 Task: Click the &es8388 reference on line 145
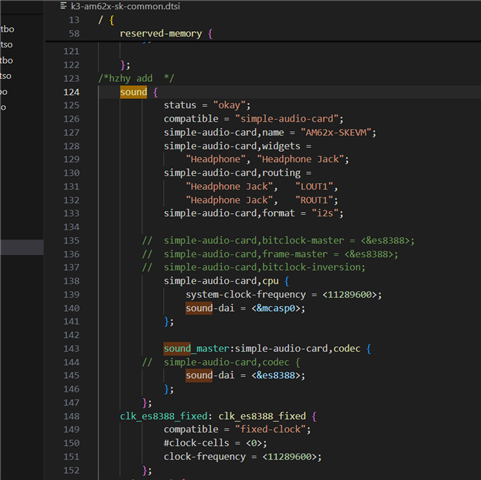pyautogui.click(x=276, y=376)
